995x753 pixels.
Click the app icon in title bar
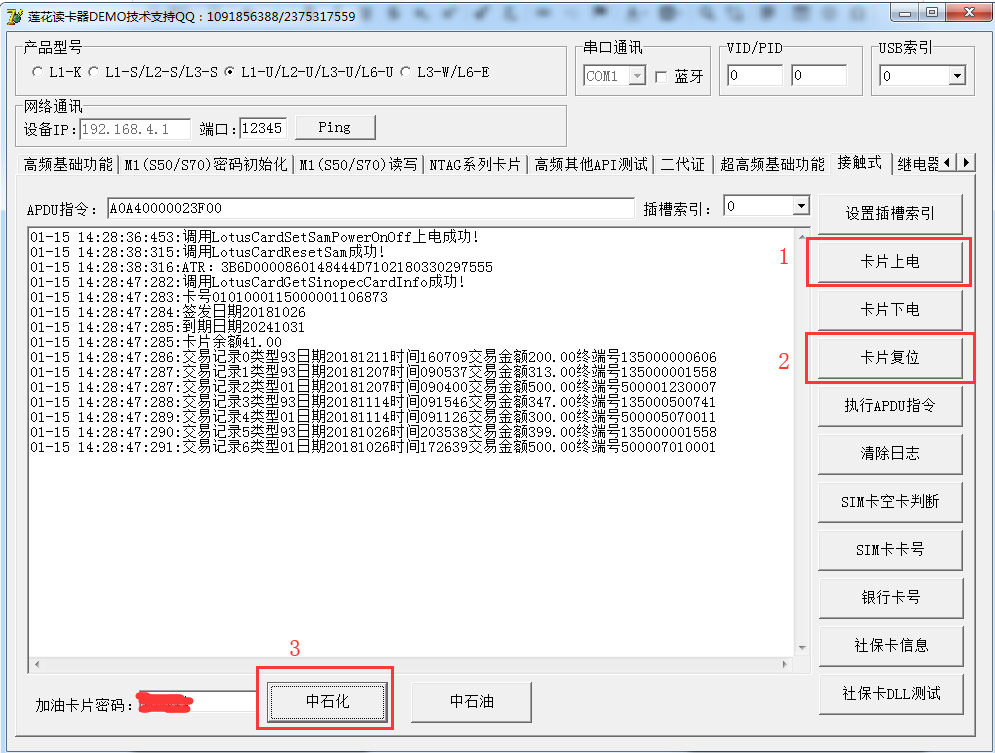click(x=14, y=16)
